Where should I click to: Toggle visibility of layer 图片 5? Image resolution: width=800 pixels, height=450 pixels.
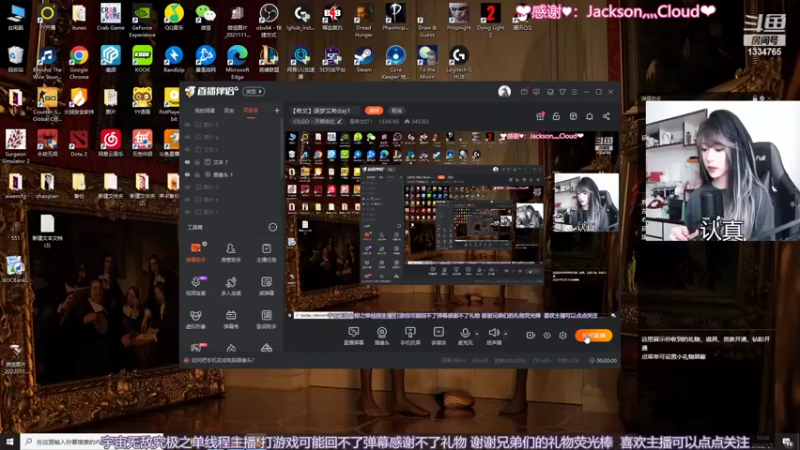187,187
